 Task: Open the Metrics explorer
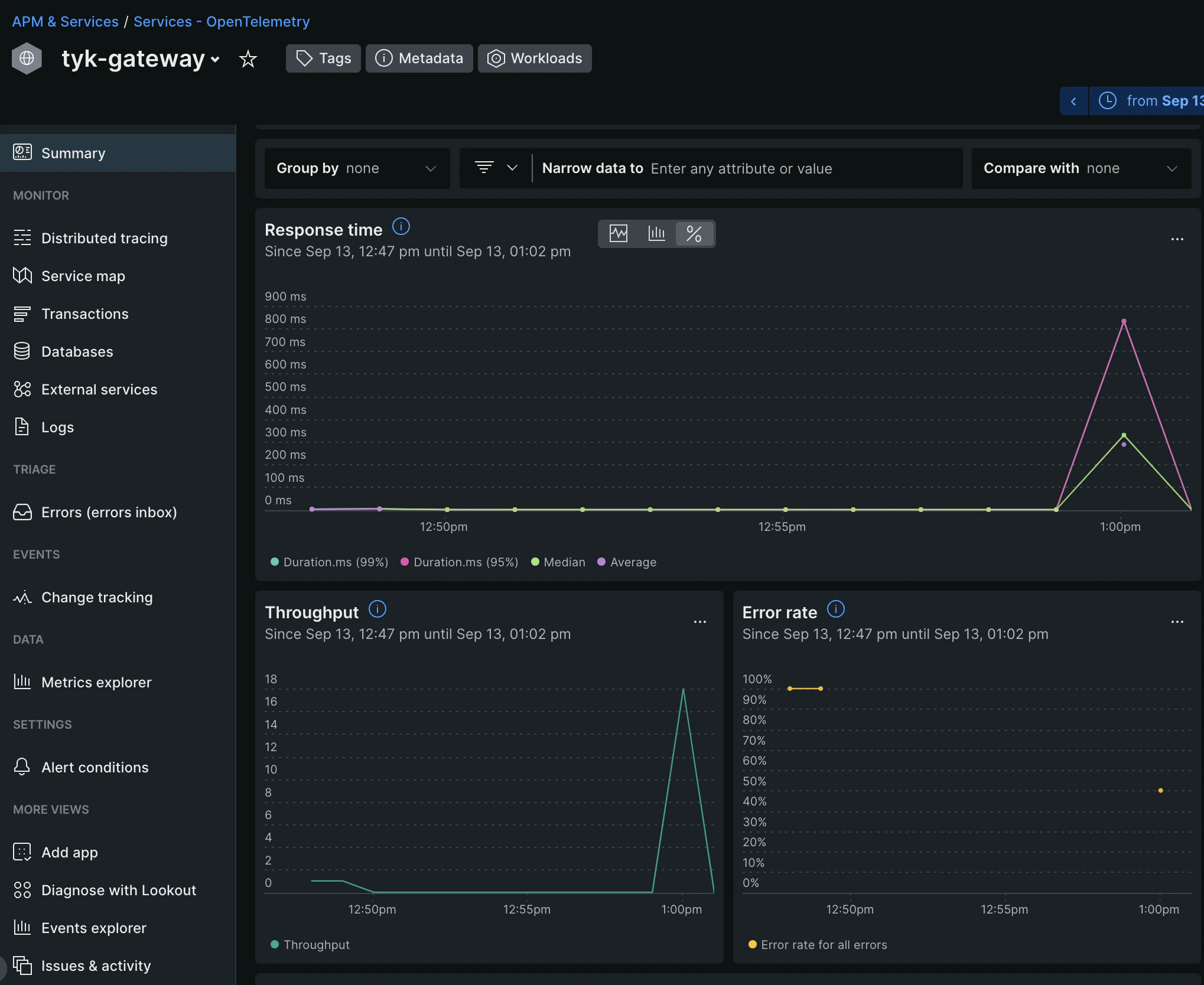96,682
